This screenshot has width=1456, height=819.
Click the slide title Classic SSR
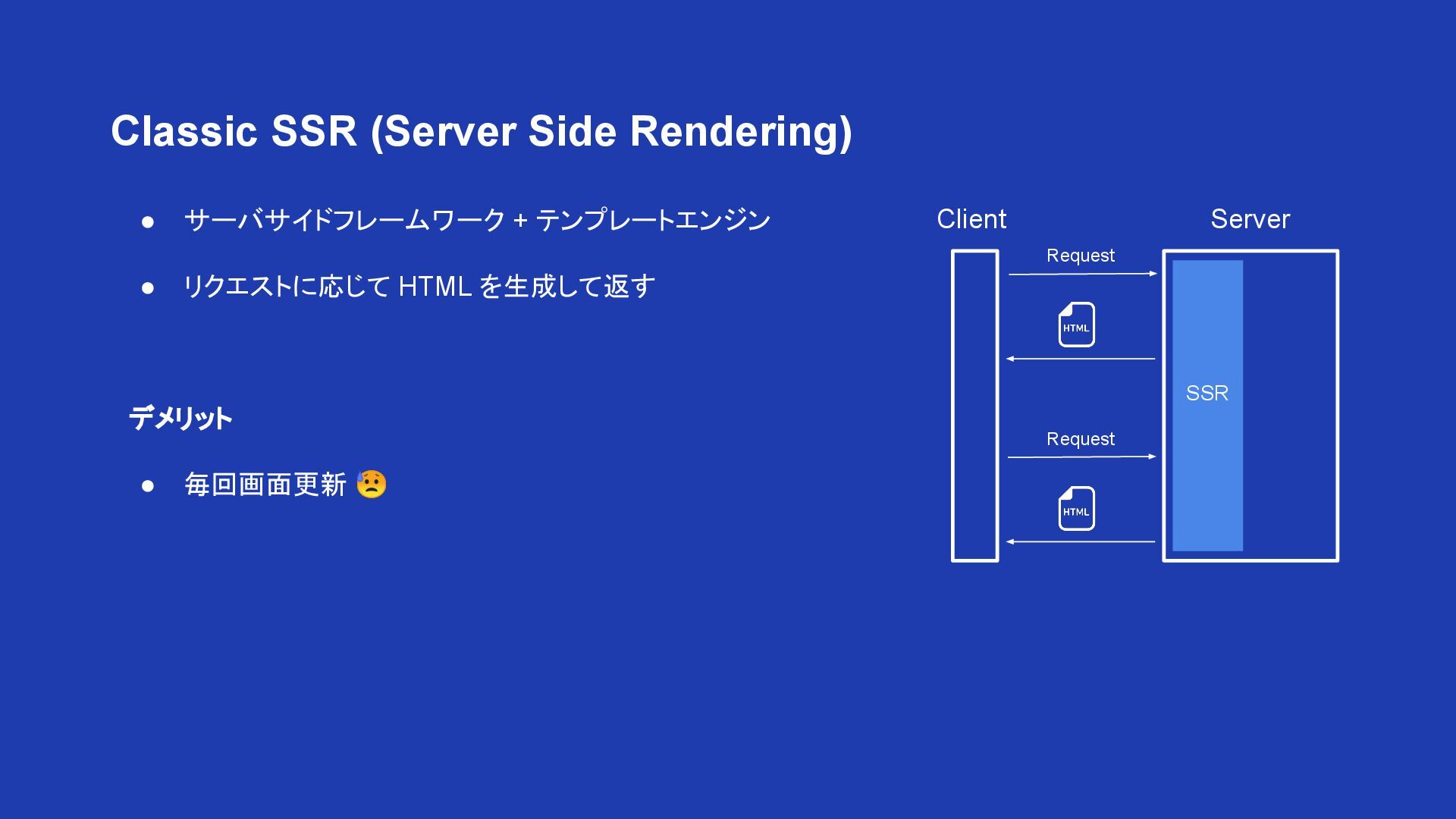pos(481,131)
